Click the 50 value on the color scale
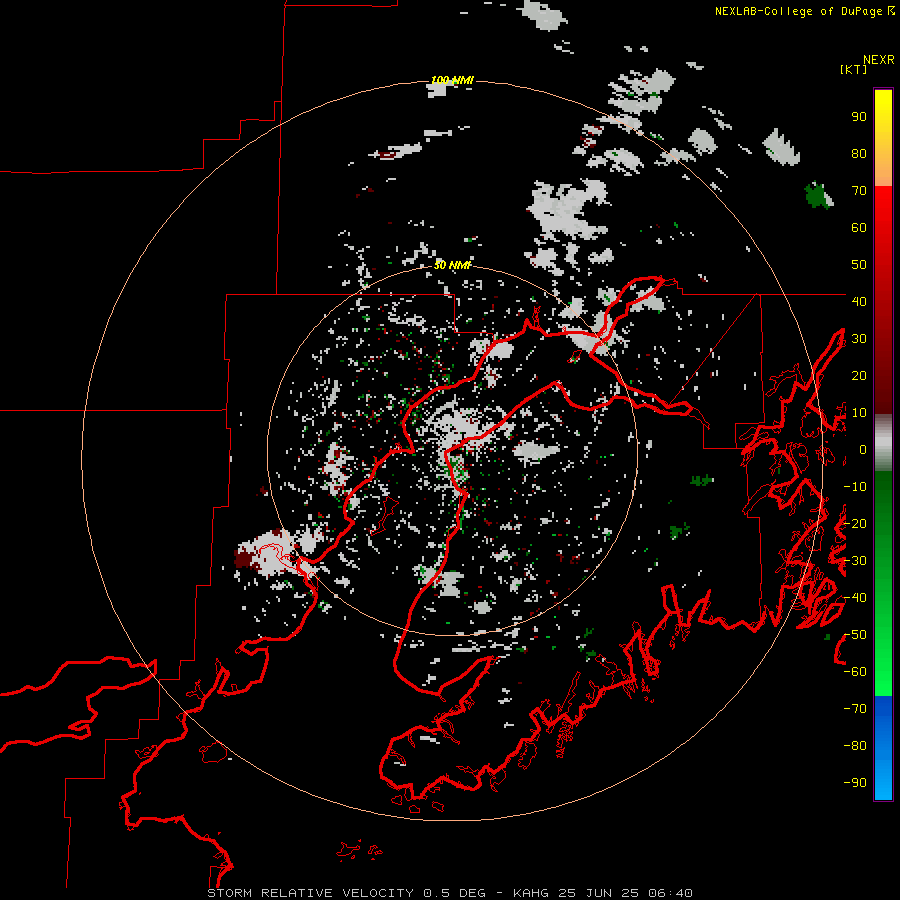The height and width of the screenshot is (900, 900). pyautogui.click(x=859, y=265)
